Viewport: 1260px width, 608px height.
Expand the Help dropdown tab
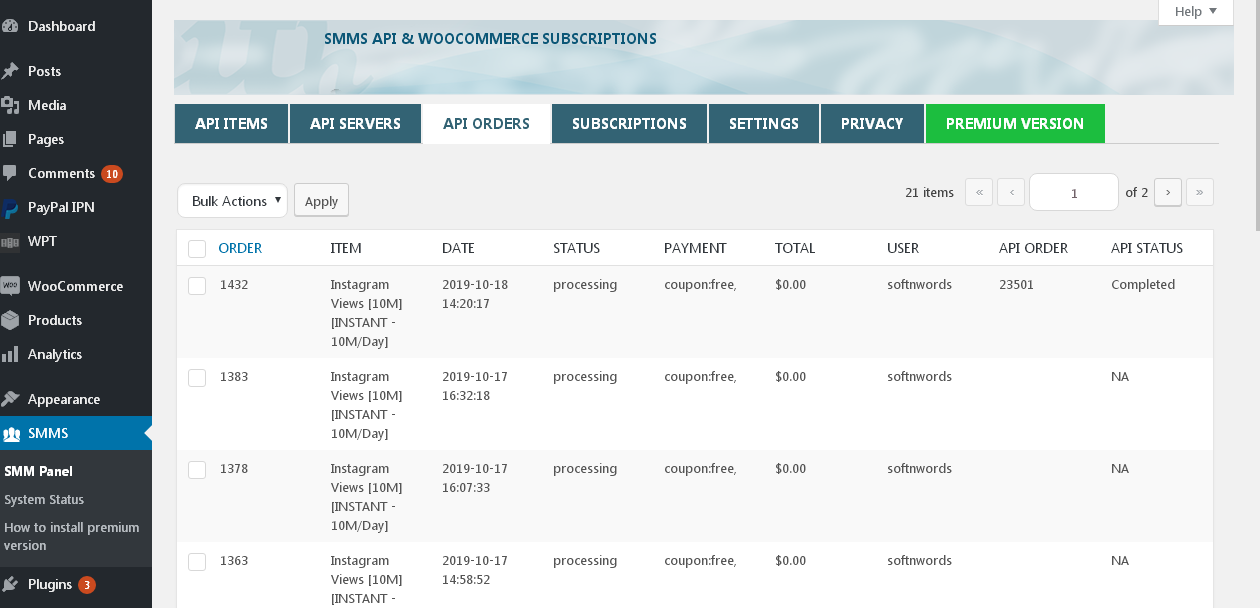[1196, 12]
